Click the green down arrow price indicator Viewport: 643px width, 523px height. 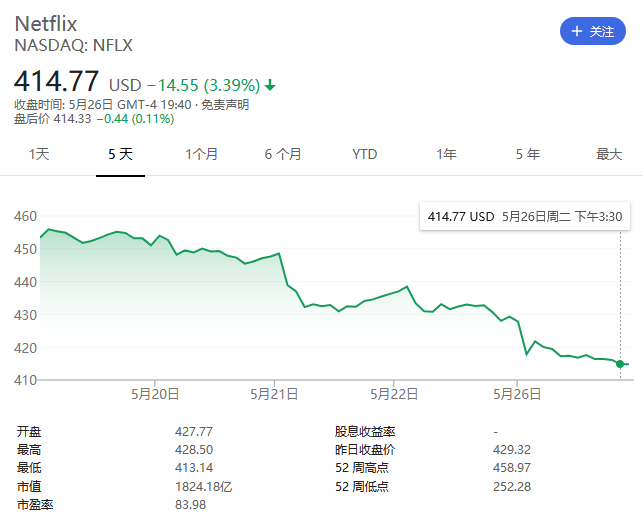pyautogui.click(x=270, y=85)
